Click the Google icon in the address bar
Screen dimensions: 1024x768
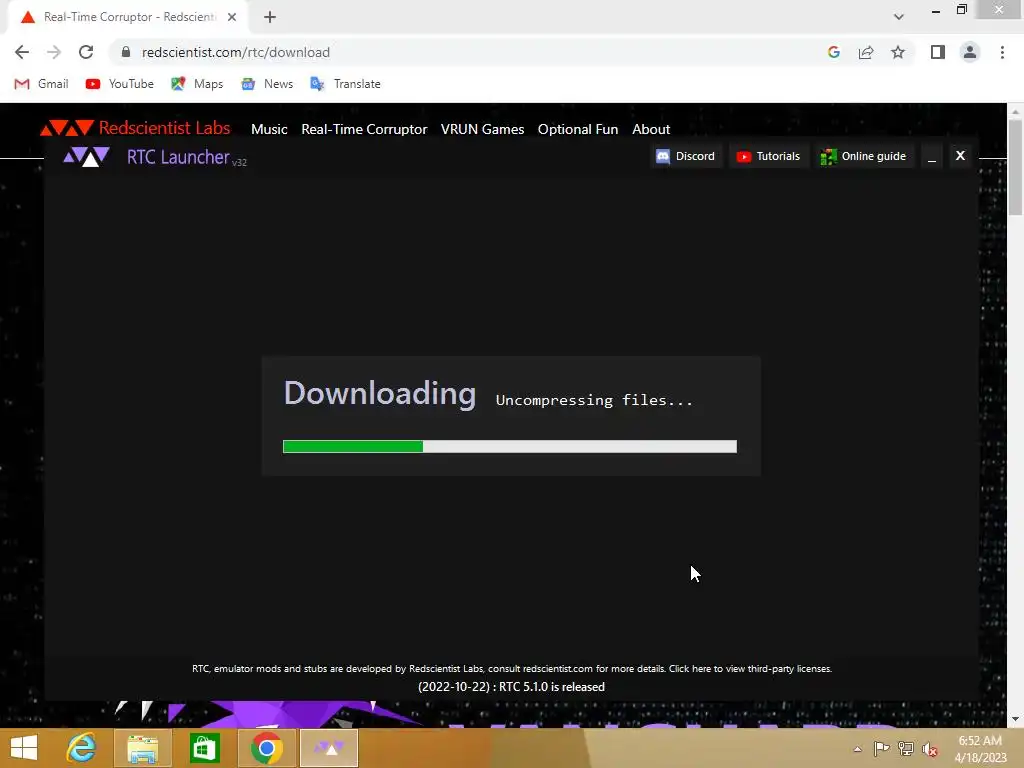point(834,52)
